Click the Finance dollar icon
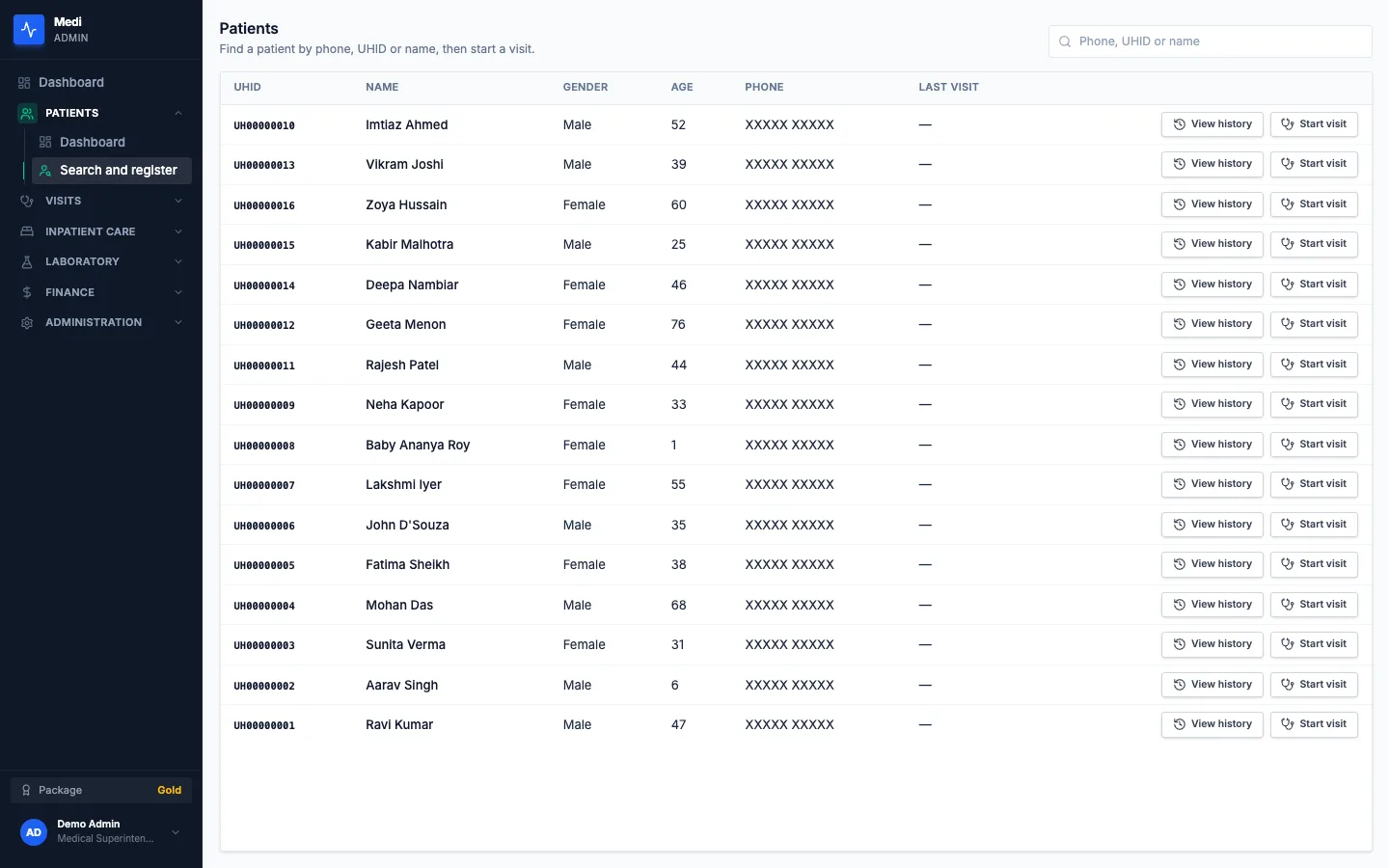Image resolution: width=1389 pixels, height=868 pixels. 27,292
